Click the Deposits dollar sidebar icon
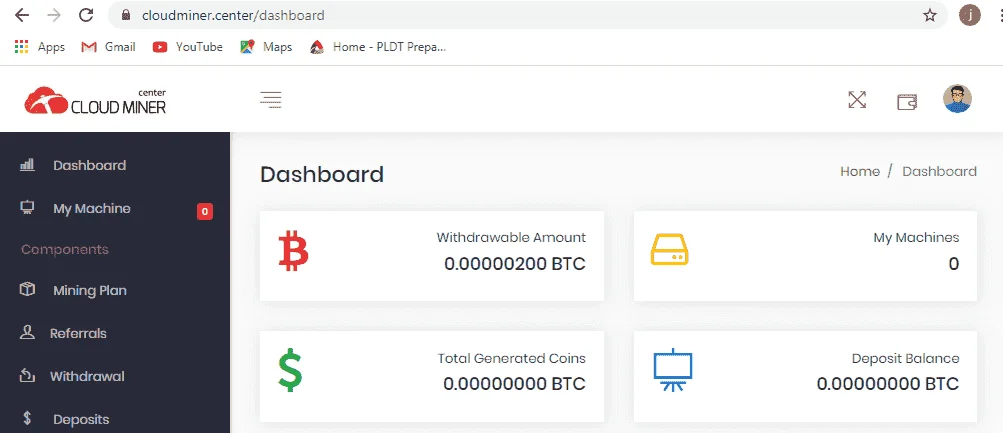The width and height of the screenshot is (1003, 433). 27,418
